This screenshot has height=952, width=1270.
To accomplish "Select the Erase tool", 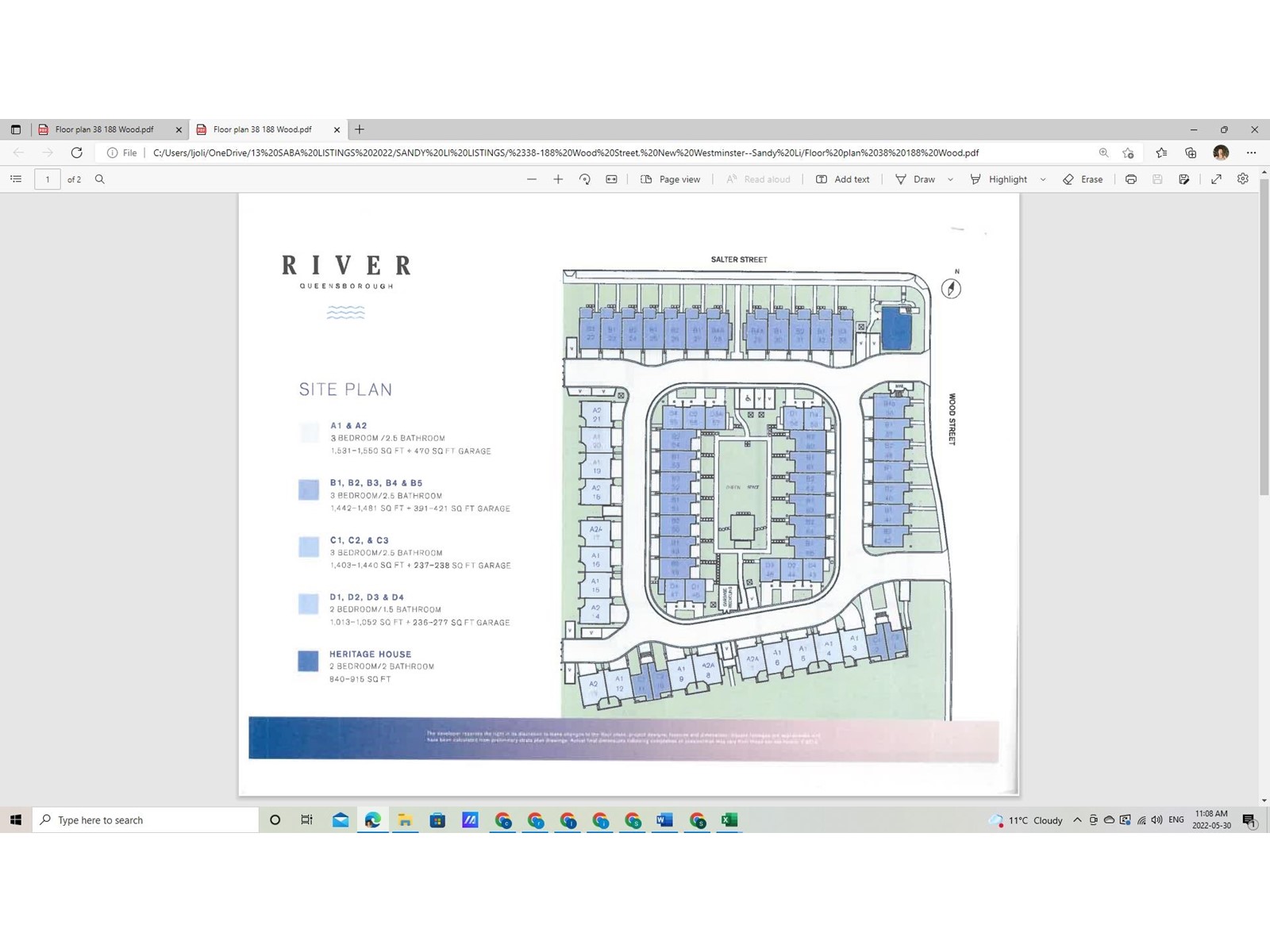I will coord(1083,179).
